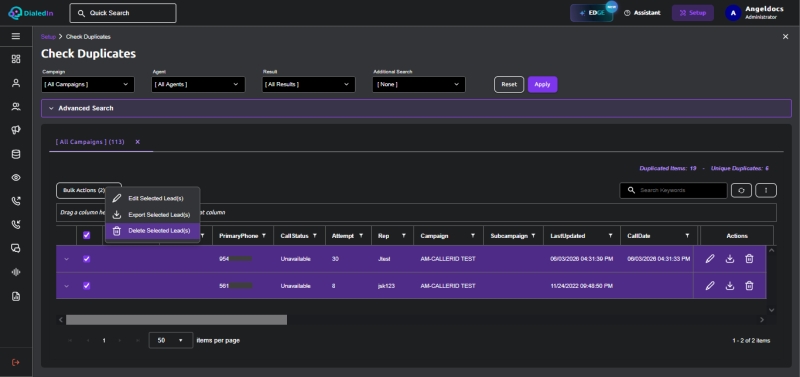Viewport: 800px width, 377px height.
Task: Open the hamburger menu in the sidebar
Action: (16, 36)
